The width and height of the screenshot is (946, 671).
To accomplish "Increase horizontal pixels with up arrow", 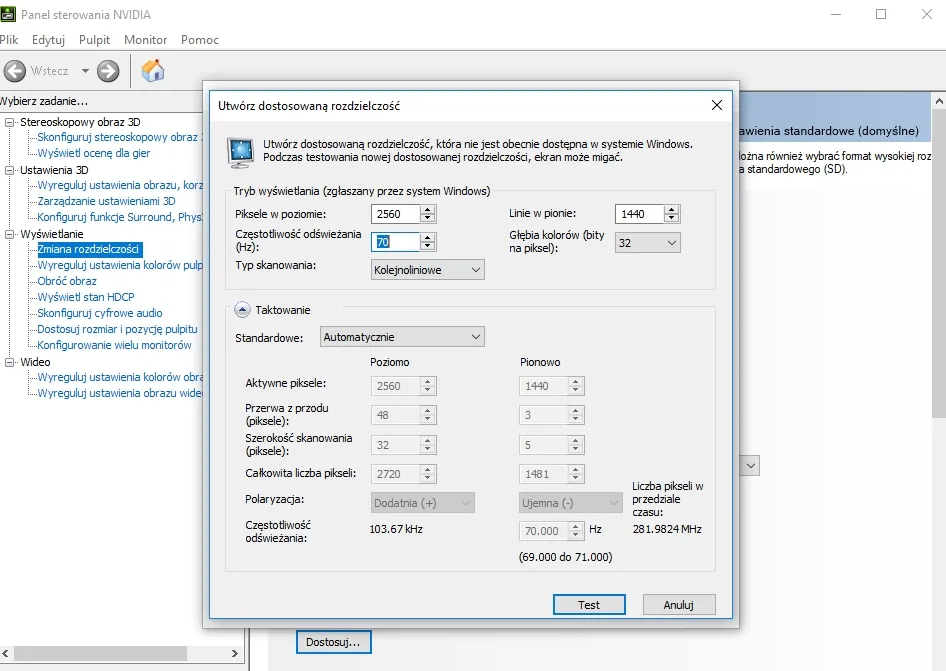I will click(428, 209).
